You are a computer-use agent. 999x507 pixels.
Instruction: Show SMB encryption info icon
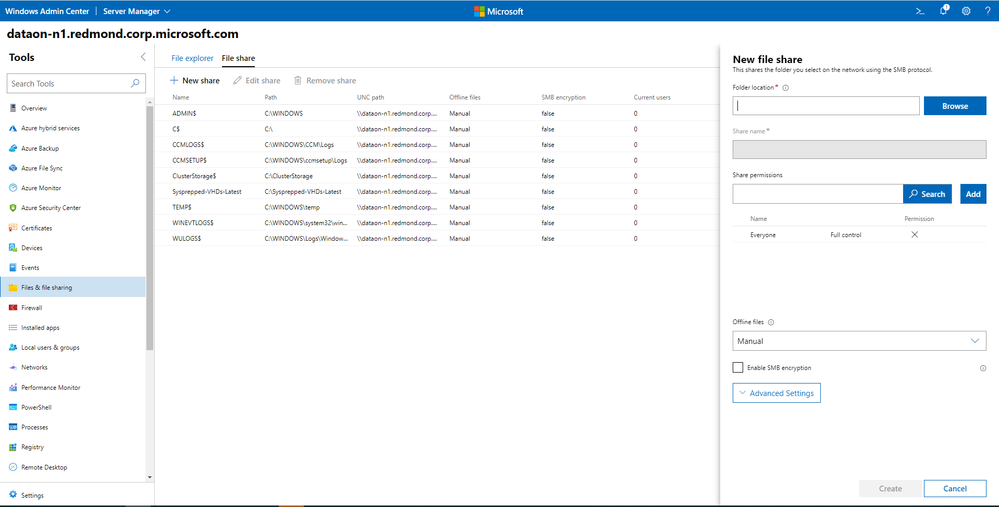click(982, 368)
